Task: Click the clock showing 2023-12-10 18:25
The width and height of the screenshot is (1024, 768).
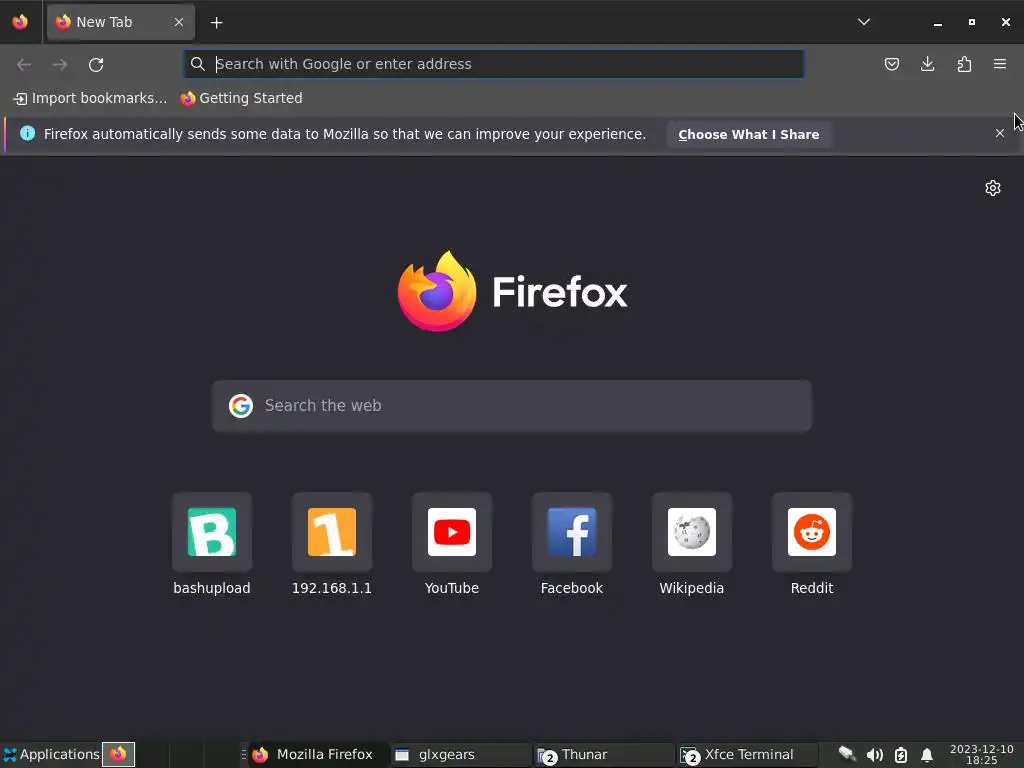Action: tap(982, 754)
